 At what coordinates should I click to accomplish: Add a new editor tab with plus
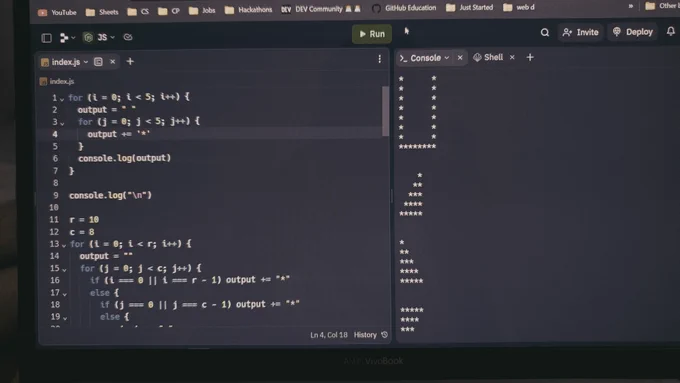tap(130, 62)
